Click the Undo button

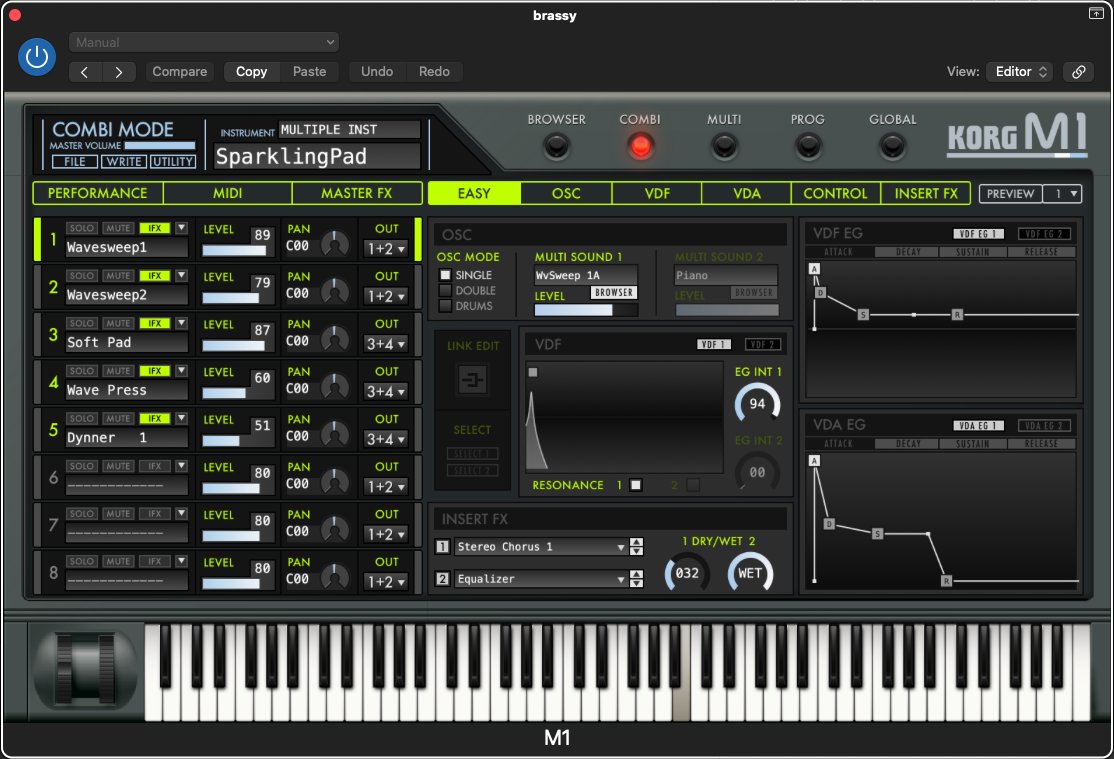377,72
